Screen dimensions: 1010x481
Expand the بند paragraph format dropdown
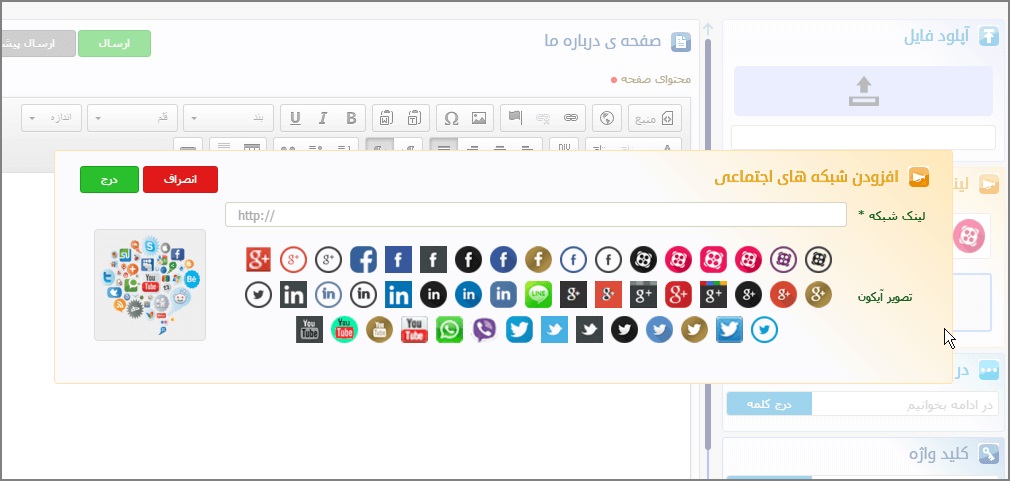click(x=228, y=118)
